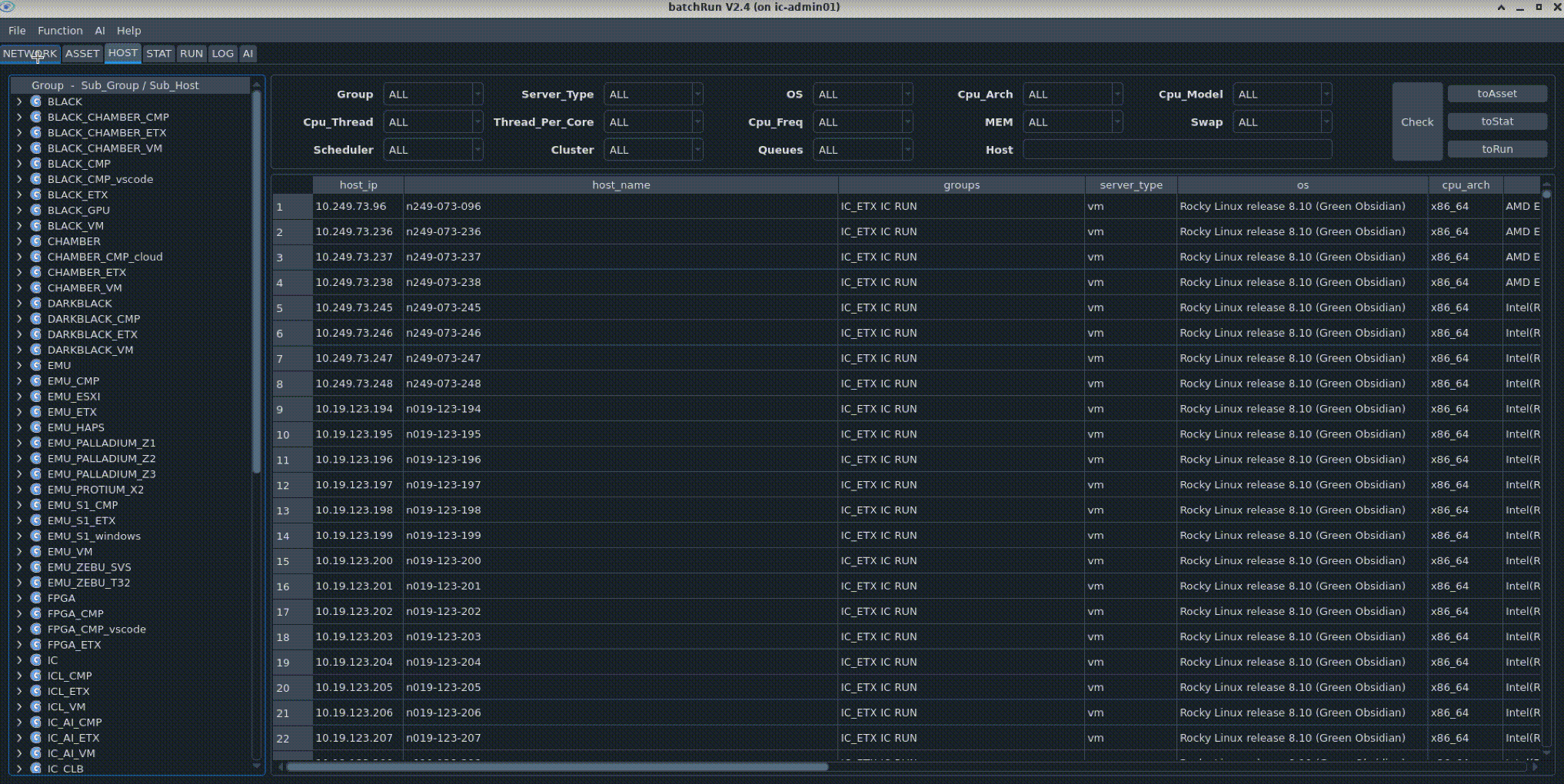The height and width of the screenshot is (784, 1564).
Task: Open the MEM filter dropdown
Action: 1073,122
